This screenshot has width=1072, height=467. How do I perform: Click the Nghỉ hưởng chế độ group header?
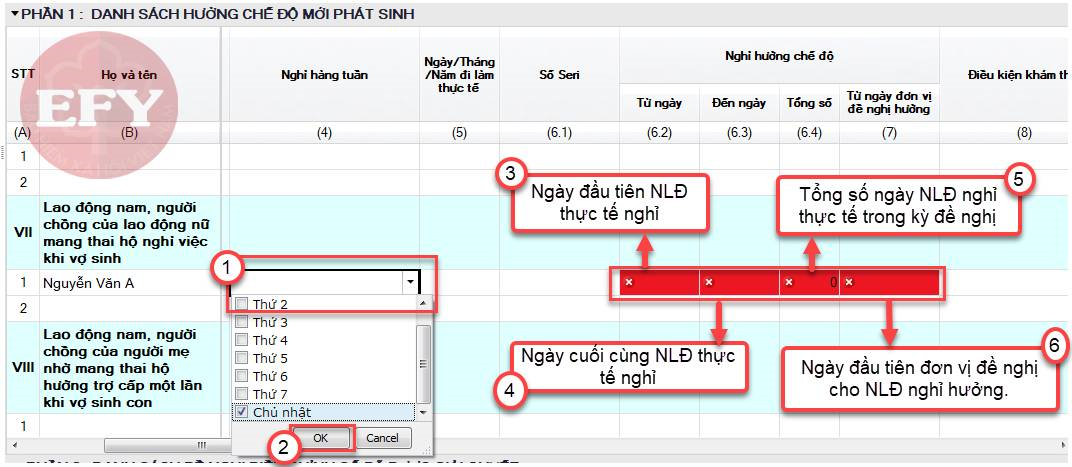(779, 56)
